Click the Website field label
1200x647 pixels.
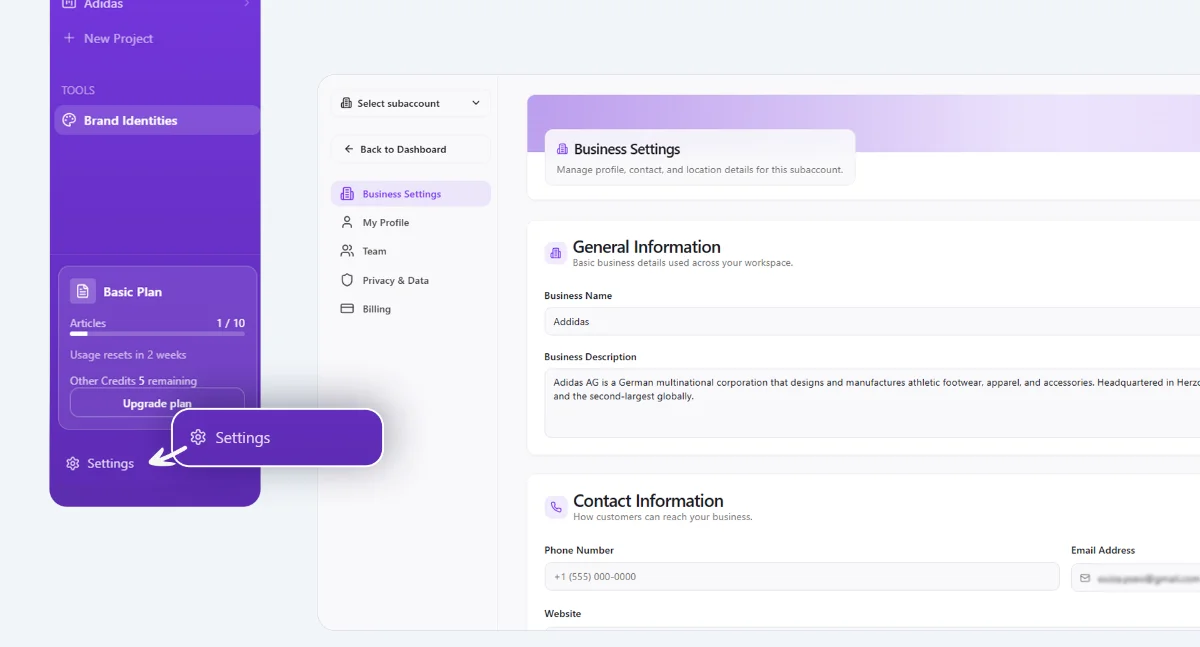pyautogui.click(x=563, y=614)
